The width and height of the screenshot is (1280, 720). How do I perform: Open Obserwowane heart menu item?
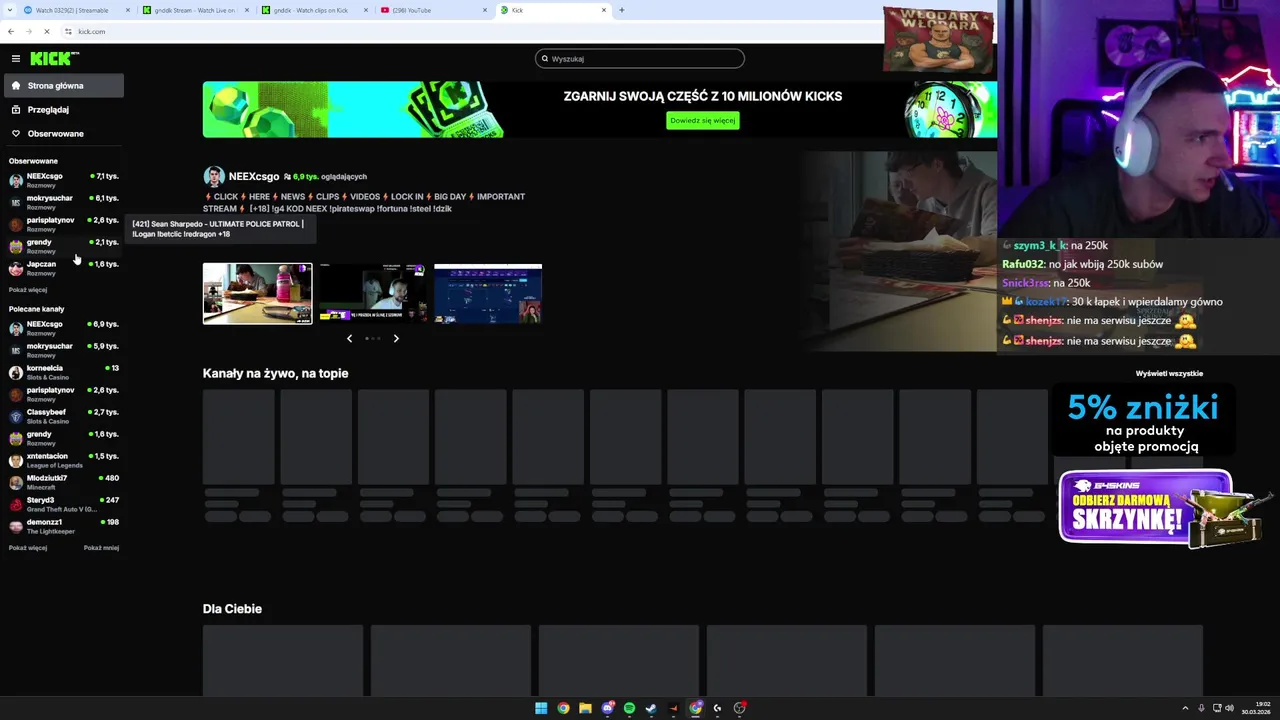pyautogui.click(x=62, y=134)
